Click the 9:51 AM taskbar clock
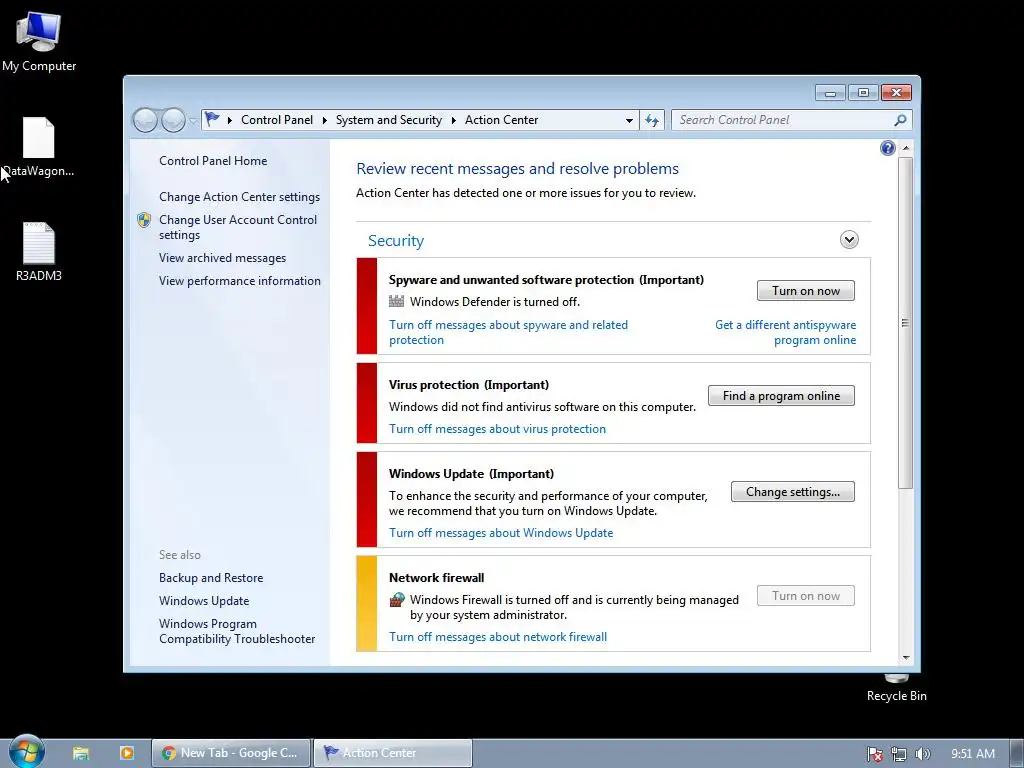 tap(972, 754)
